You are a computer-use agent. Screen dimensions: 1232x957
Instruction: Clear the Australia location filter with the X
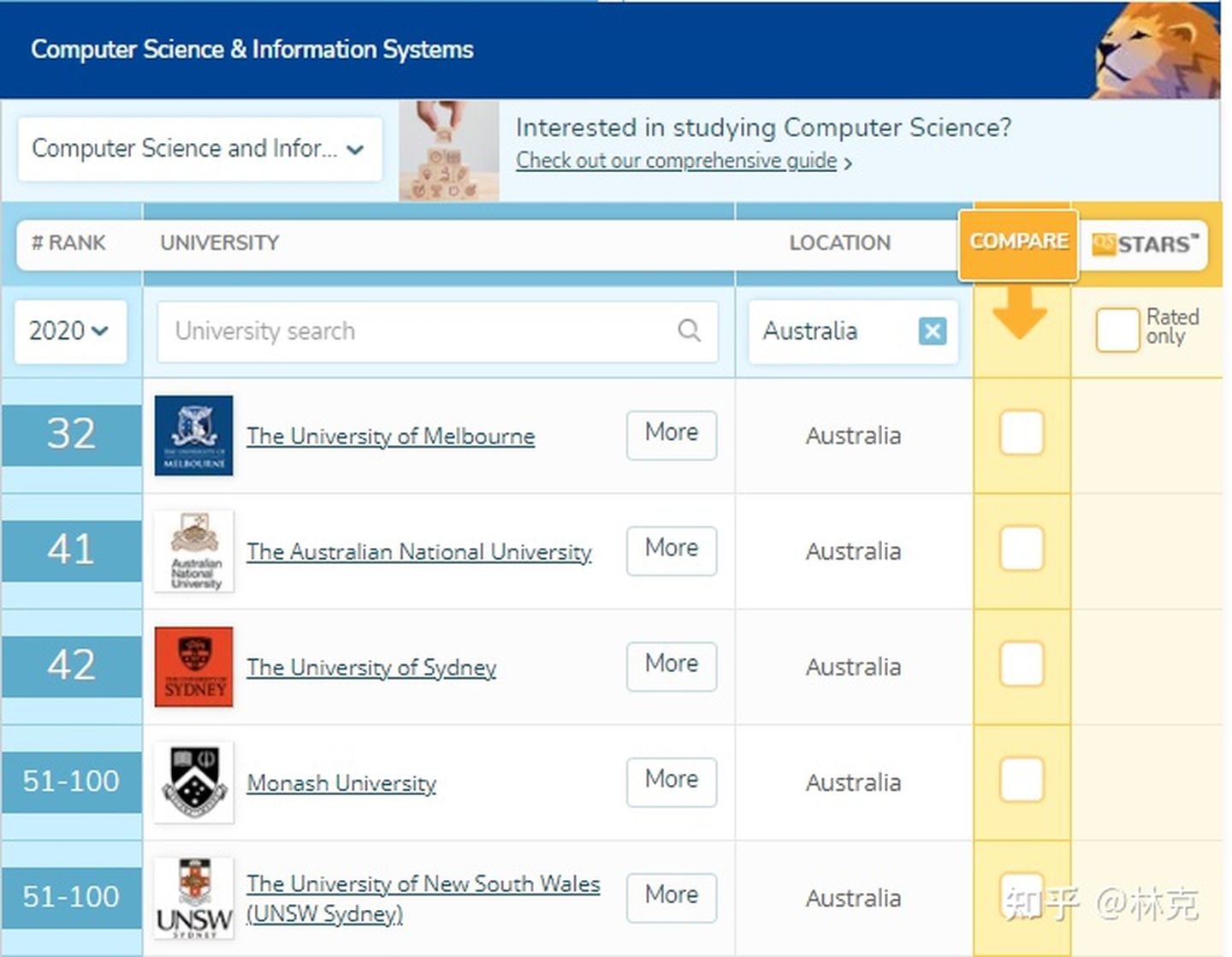(933, 330)
